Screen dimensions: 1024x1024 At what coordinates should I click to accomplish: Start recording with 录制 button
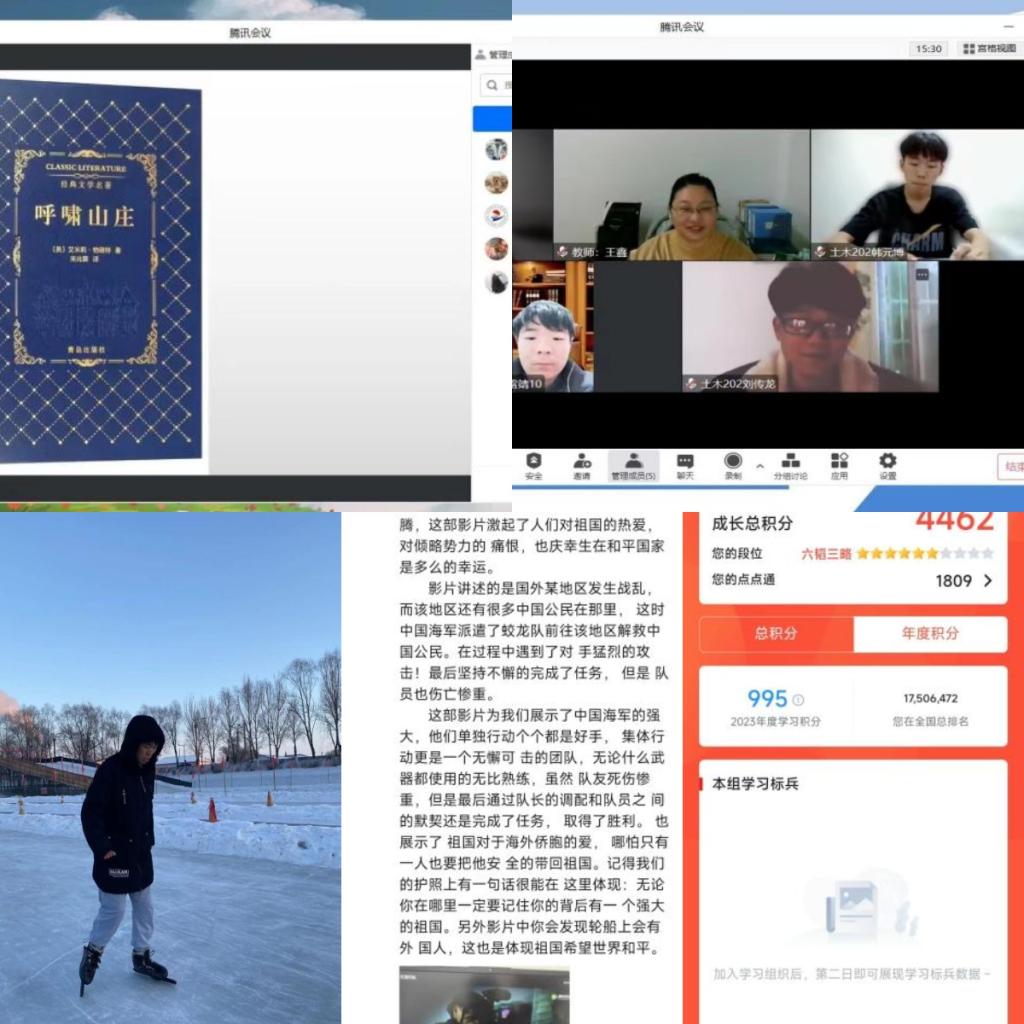pos(733,465)
